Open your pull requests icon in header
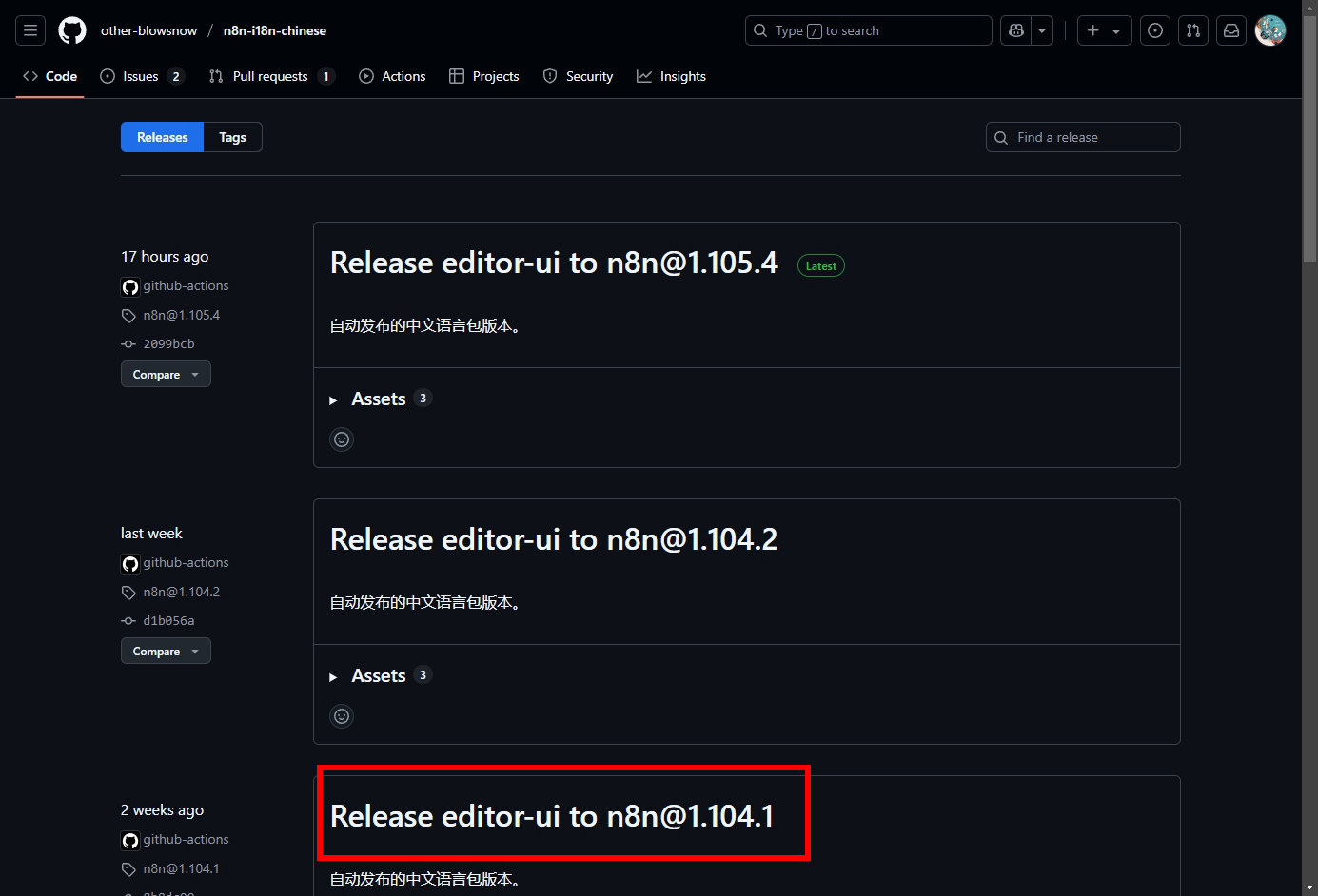Image resolution: width=1318 pixels, height=896 pixels. (1193, 30)
